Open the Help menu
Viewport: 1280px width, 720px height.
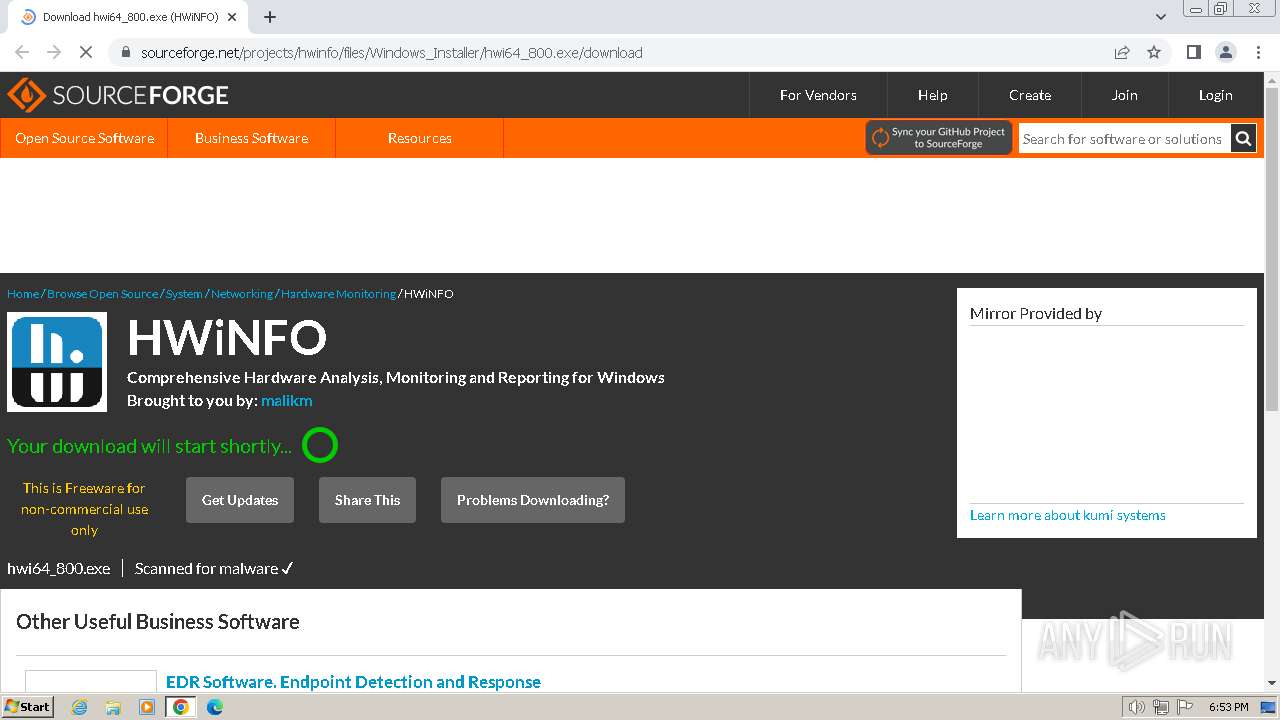[932, 95]
